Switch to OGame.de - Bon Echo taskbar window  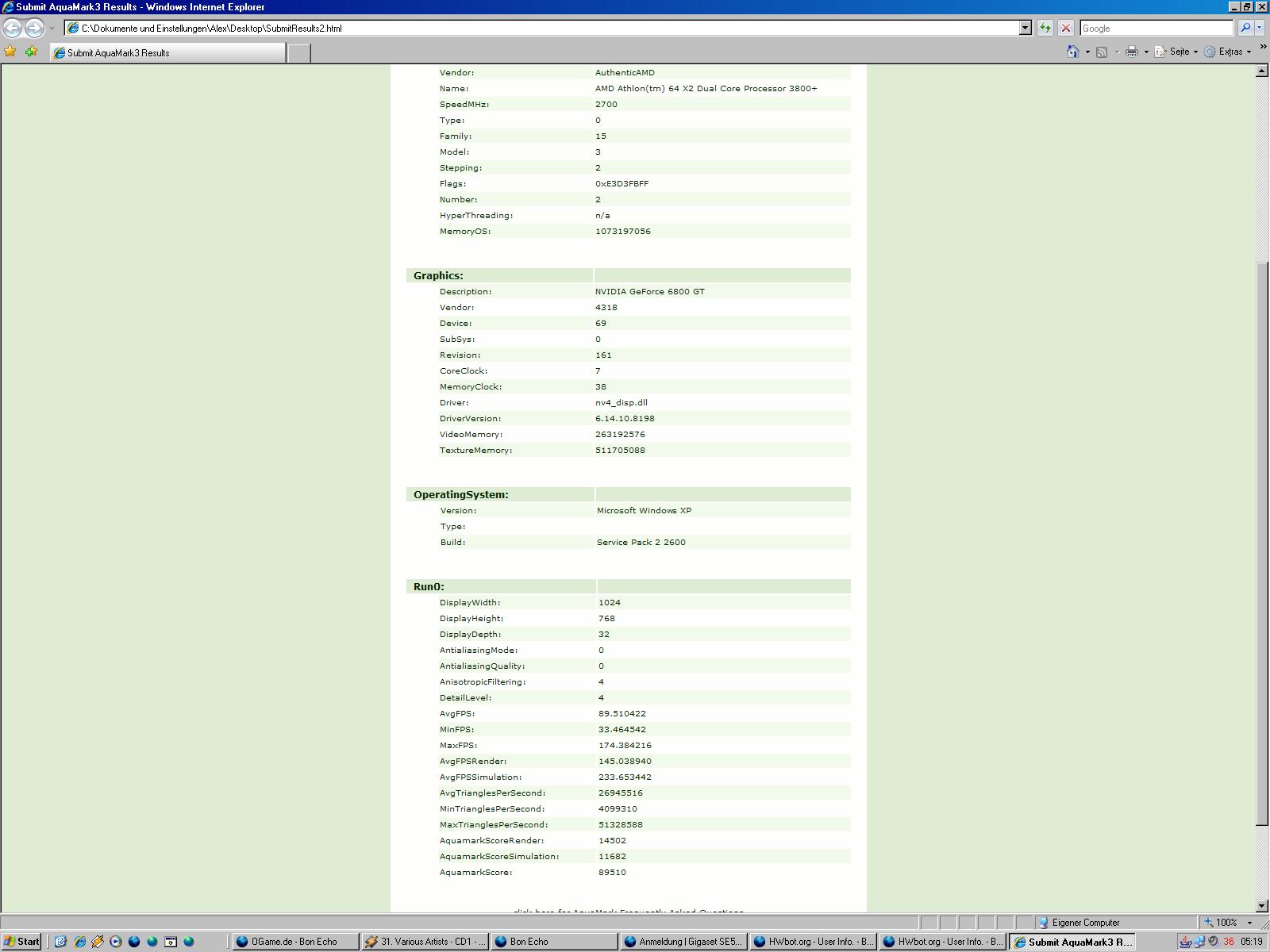pyautogui.click(x=295, y=942)
